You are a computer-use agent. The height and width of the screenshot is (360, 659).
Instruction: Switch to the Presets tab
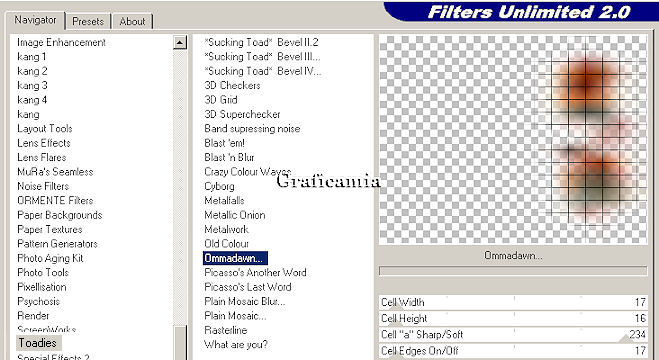click(x=88, y=21)
